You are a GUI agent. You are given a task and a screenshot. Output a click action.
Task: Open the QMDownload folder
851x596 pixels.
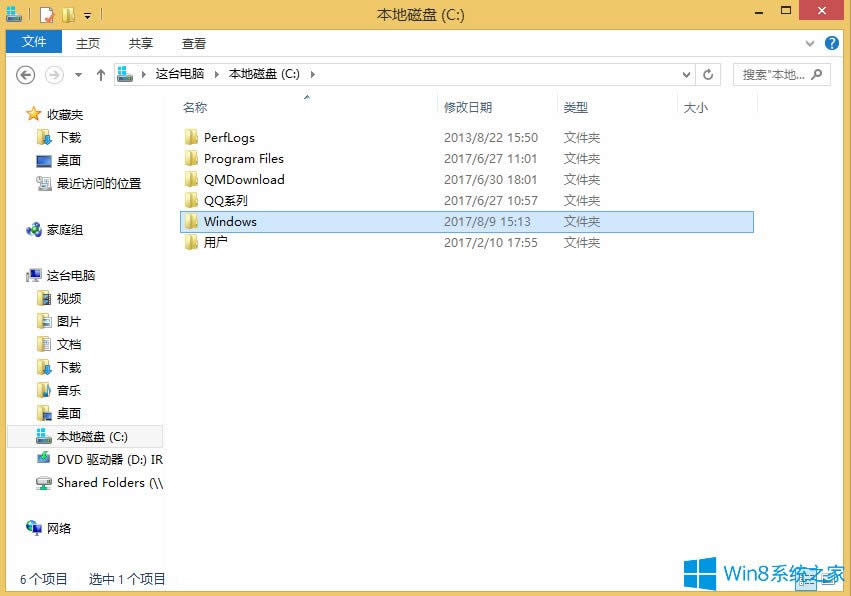[x=243, y=179]
